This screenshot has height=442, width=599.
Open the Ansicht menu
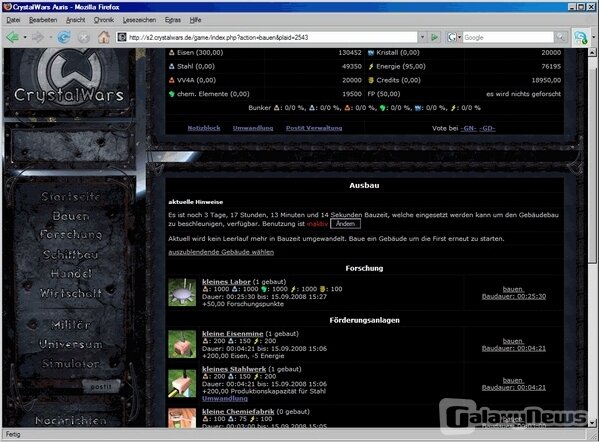(76, 20)
